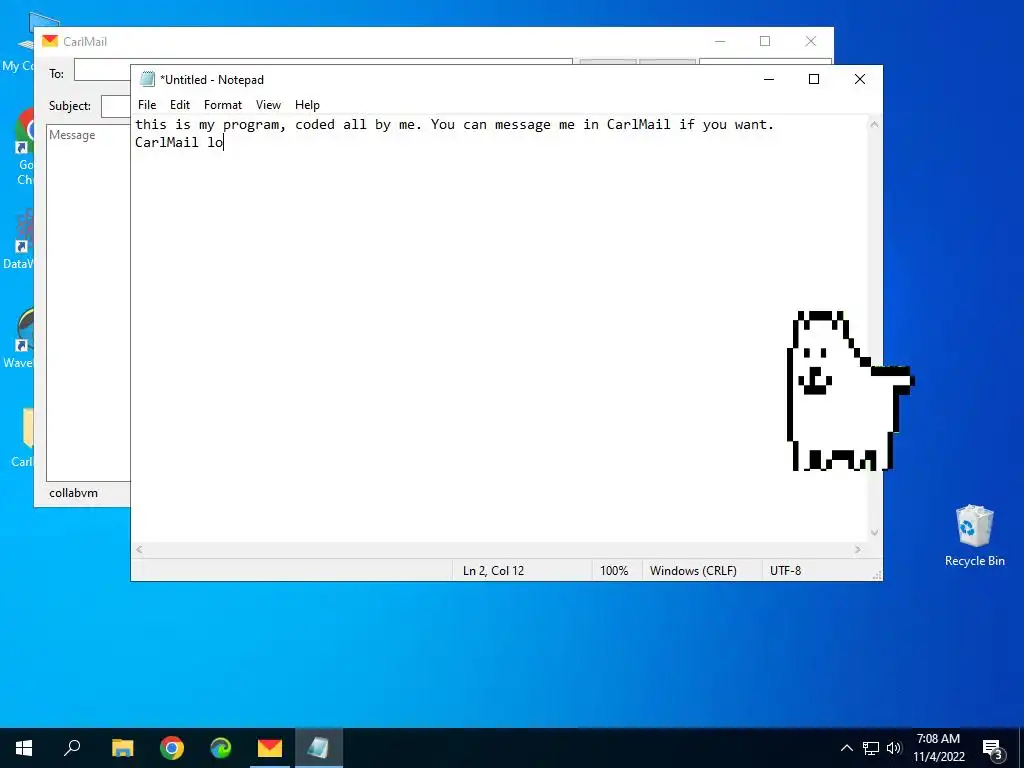This screenshot has height=768, width=1024.
Task: Maximize the Notepad window
Action: click(x=814, y=79)
